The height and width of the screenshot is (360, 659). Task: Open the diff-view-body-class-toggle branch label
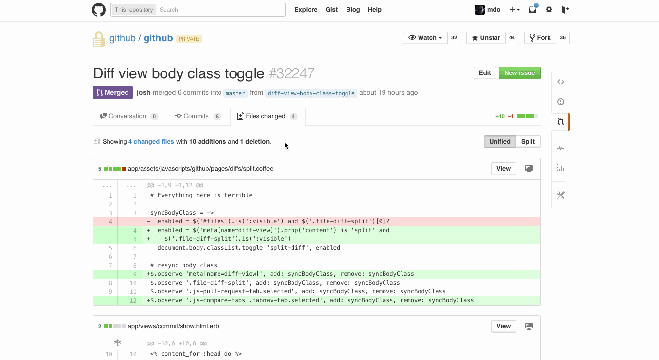(311, 93)
